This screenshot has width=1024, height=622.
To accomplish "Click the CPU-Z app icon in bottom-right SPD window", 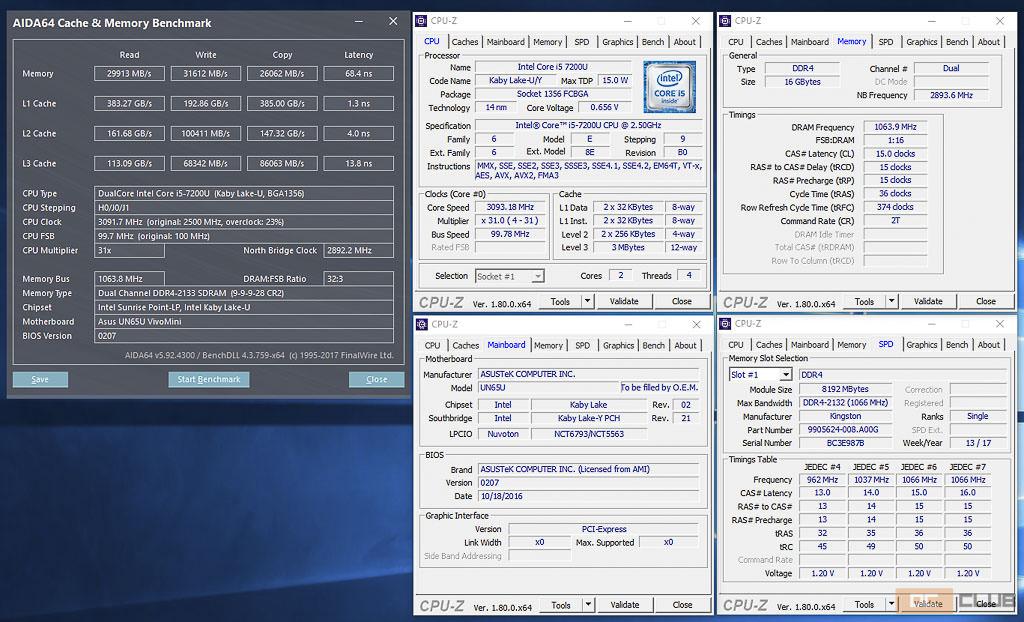I will pyautogui.click(x=725, y=324).
